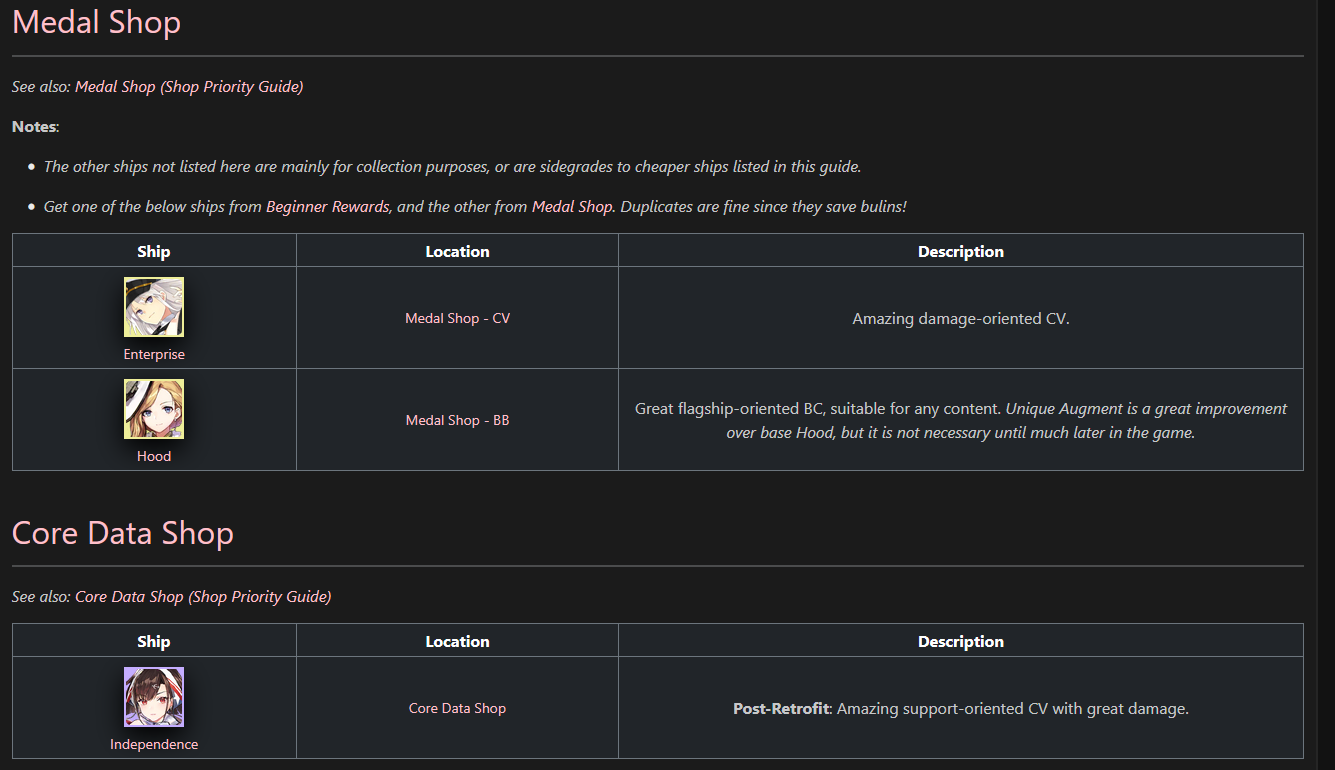This screenshot has height=770, width=1335.
Task: Follow the Beginner Rewards link
Action: point(327,207)
